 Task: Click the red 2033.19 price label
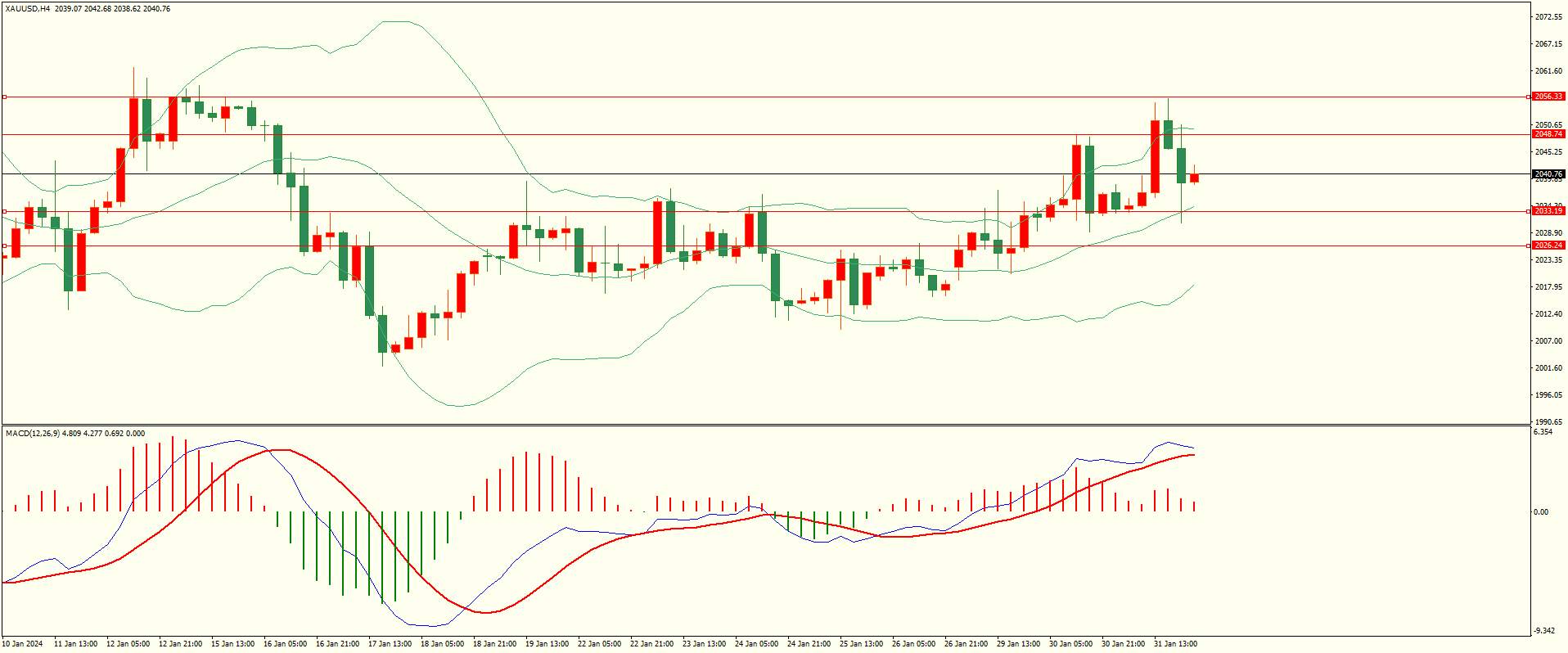[1548, 211]
